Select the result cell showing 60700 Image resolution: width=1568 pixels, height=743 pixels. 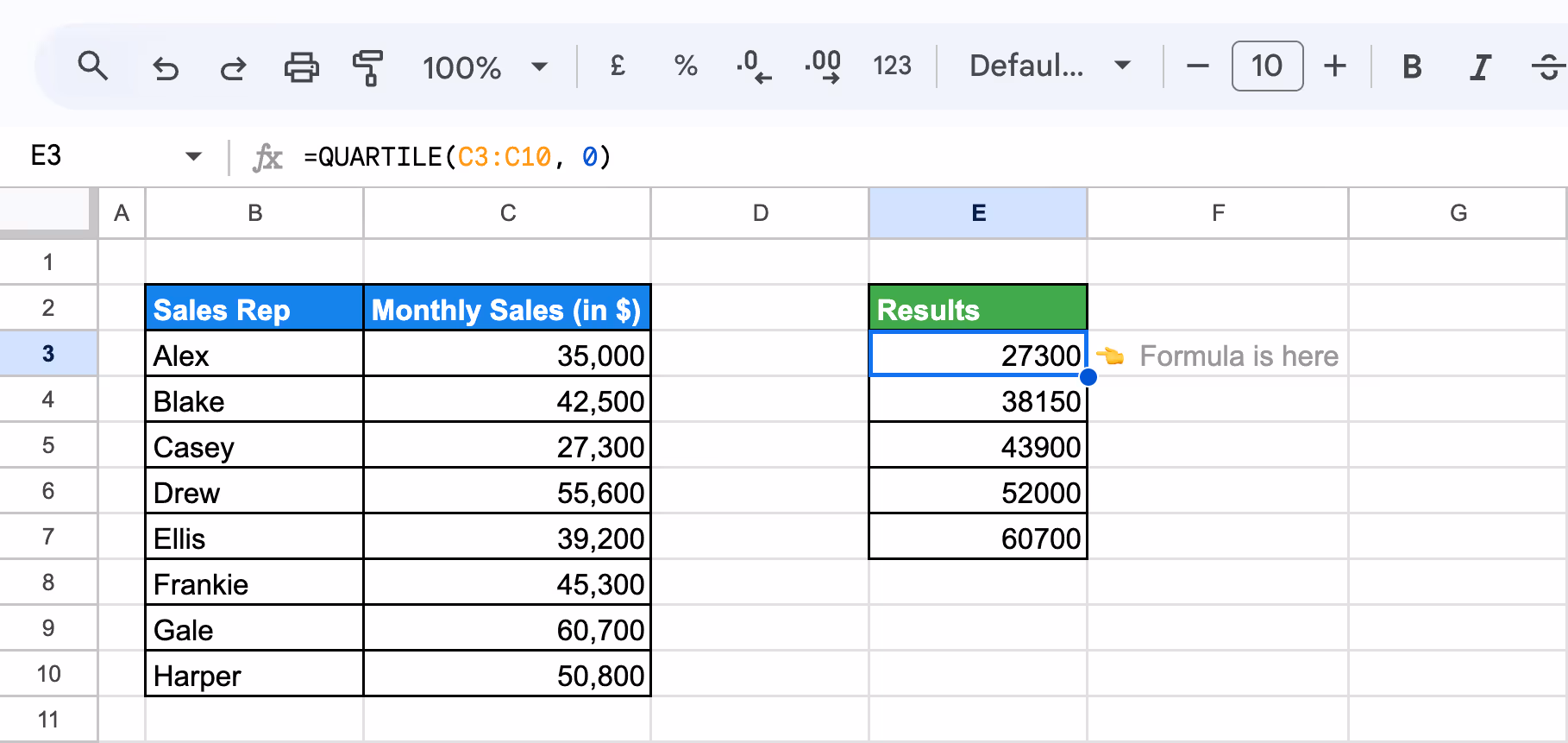[978, 537]
